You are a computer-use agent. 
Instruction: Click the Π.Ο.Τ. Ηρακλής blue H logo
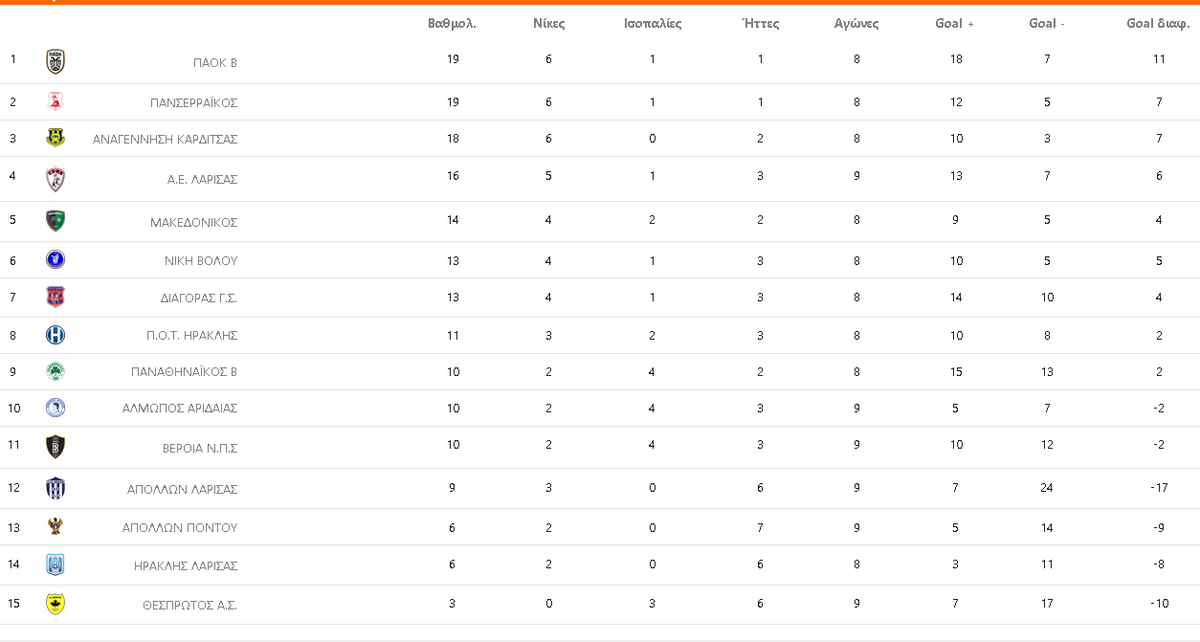click(56, 335)
